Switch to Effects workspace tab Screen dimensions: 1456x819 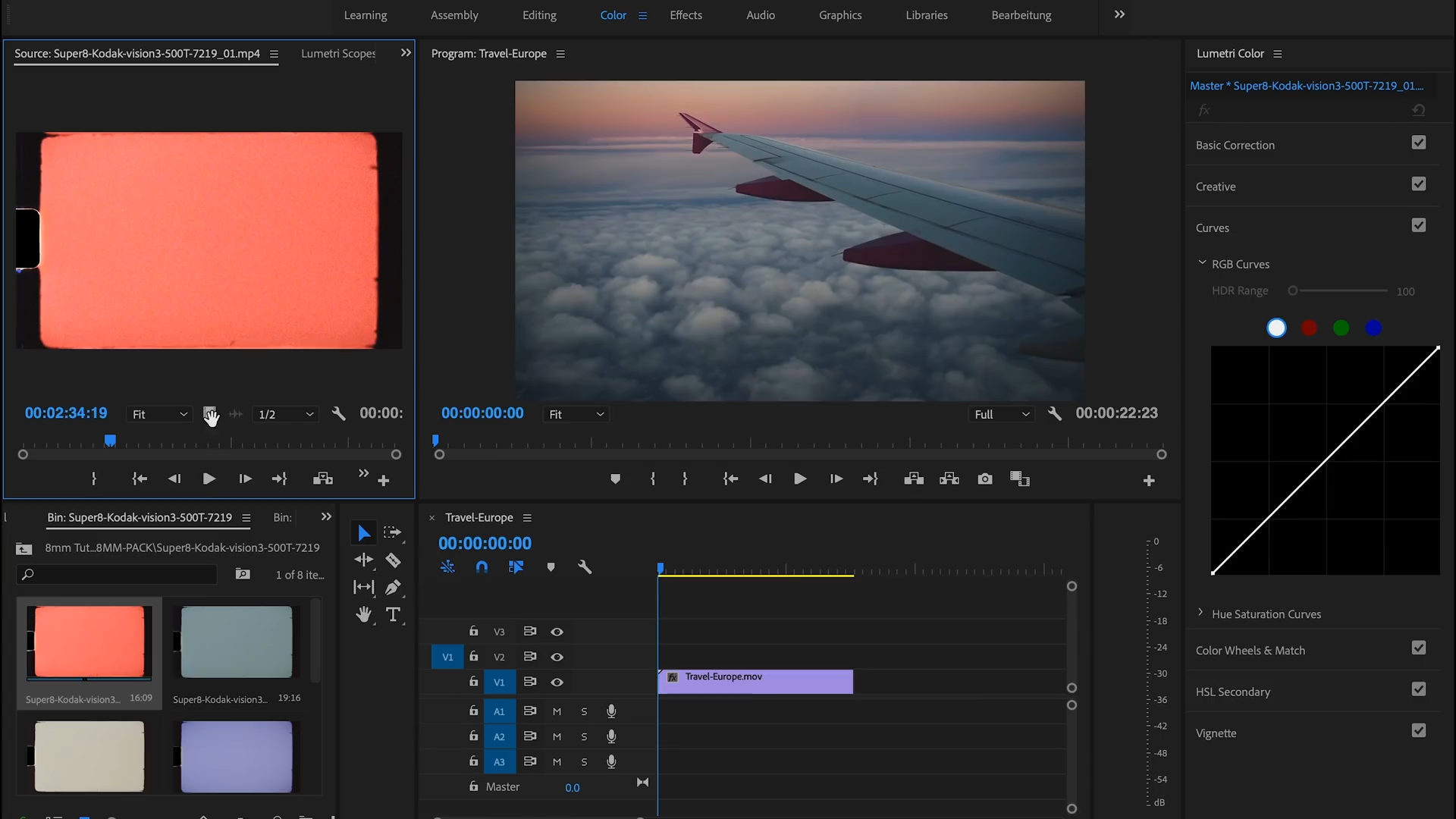[x=685, y=14]
